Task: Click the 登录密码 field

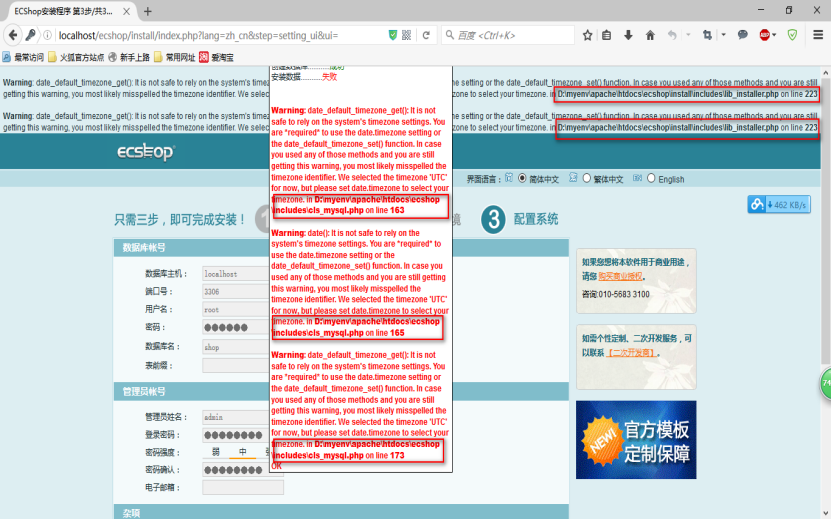Action: 236,435
